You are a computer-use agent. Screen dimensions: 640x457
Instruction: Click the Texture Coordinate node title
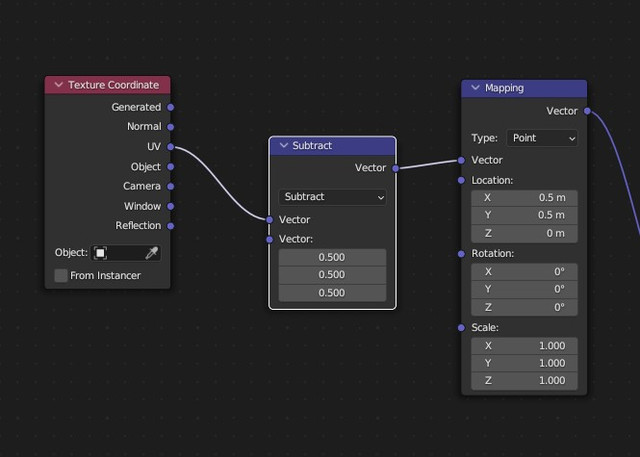click(x=113, y=85)
